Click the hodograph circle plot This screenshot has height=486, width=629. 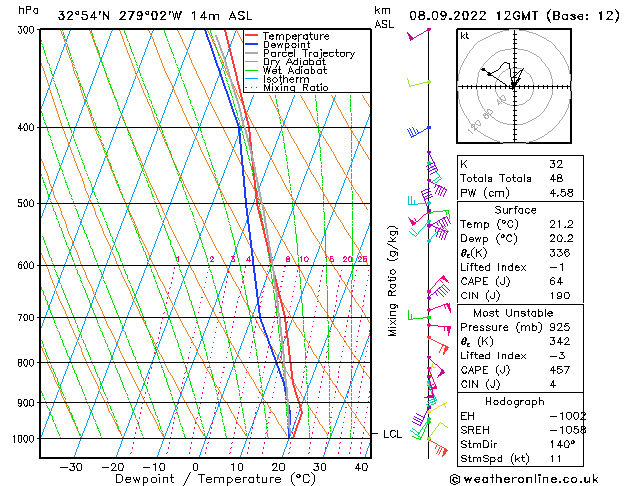coord(513,85)
